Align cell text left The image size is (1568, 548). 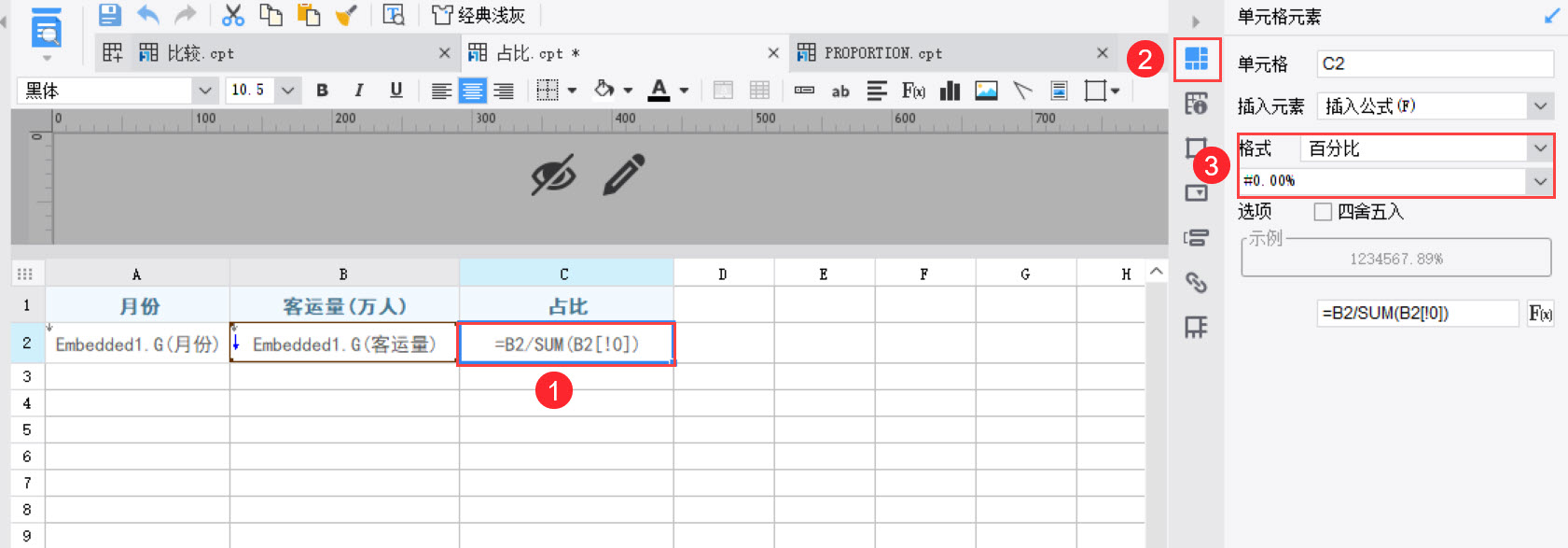tap(441, 91)
